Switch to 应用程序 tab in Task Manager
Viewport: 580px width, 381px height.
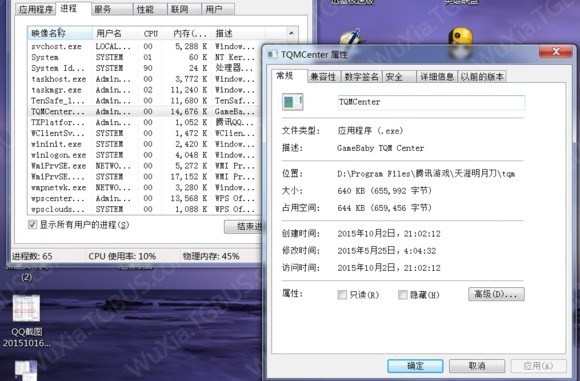coord(36,9)
